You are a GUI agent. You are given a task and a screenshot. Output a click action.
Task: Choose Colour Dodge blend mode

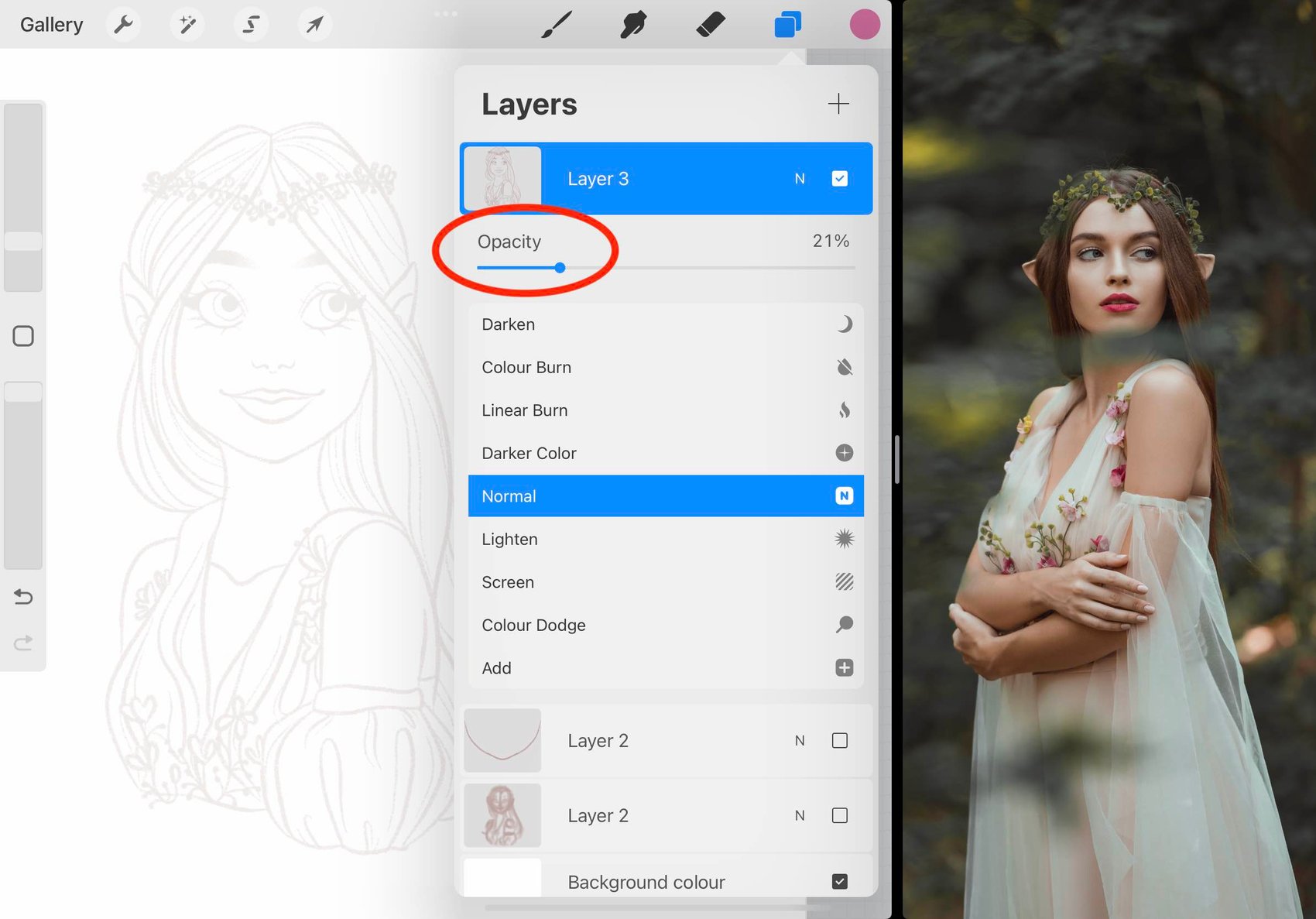coord(666,625)
